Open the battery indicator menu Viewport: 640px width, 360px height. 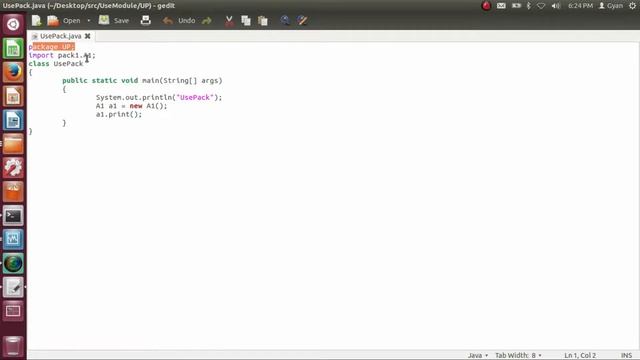point(516,6)
